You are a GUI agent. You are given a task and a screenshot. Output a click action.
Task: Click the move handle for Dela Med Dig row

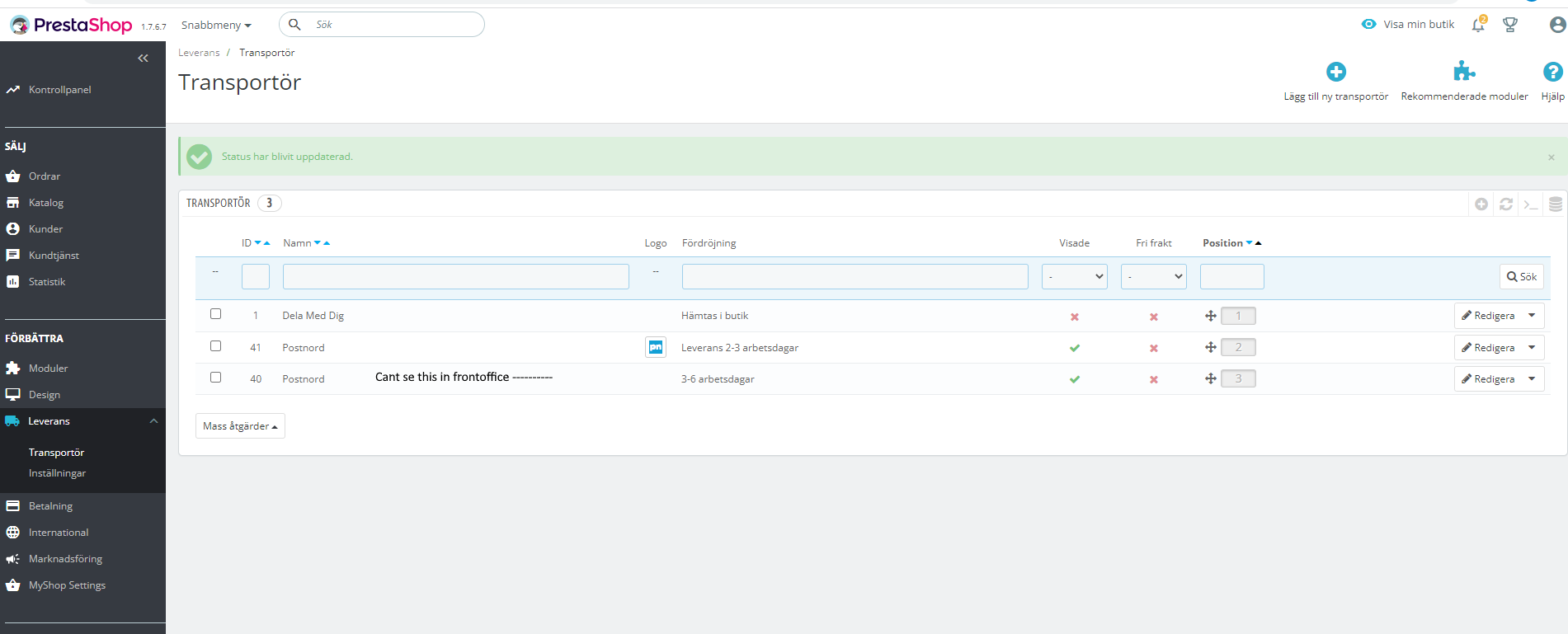point(1211,316)
